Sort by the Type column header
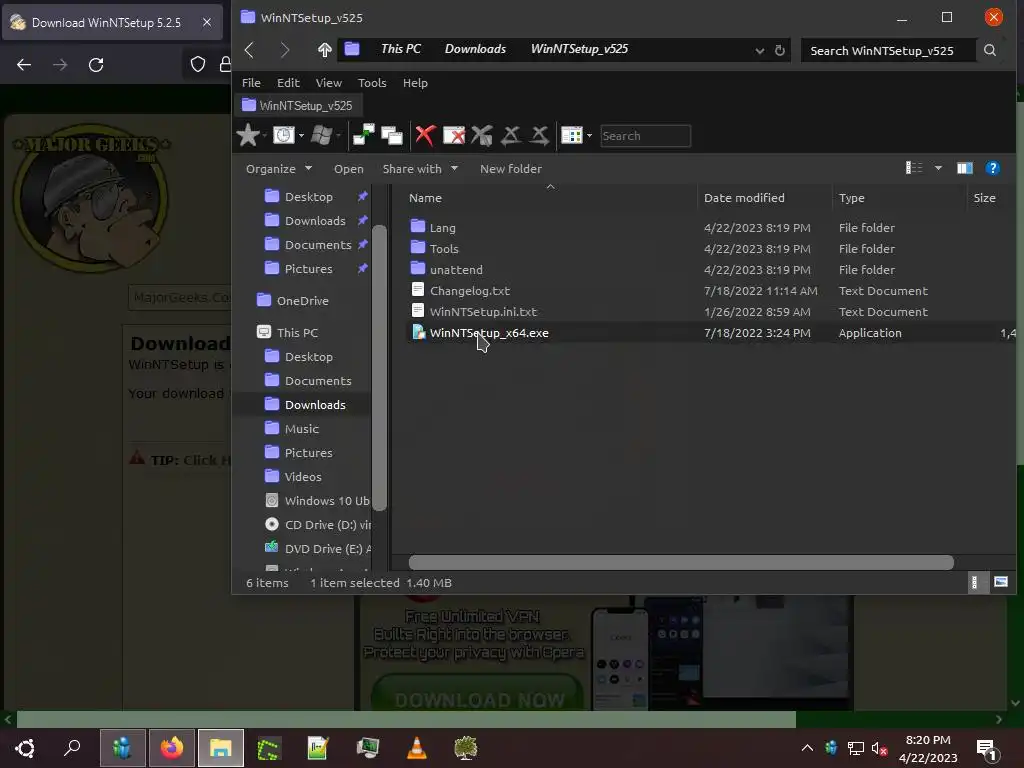 [852, 198]
